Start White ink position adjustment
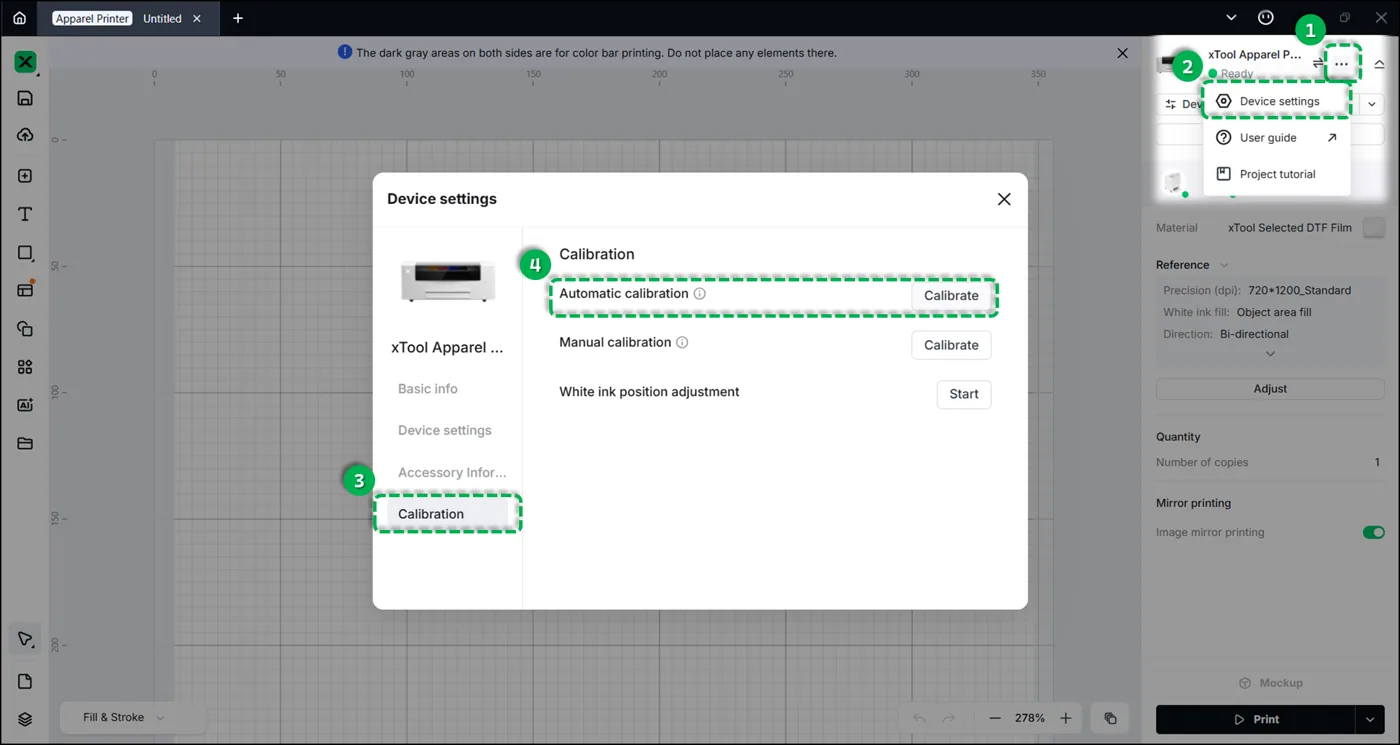 coord(964,394)
